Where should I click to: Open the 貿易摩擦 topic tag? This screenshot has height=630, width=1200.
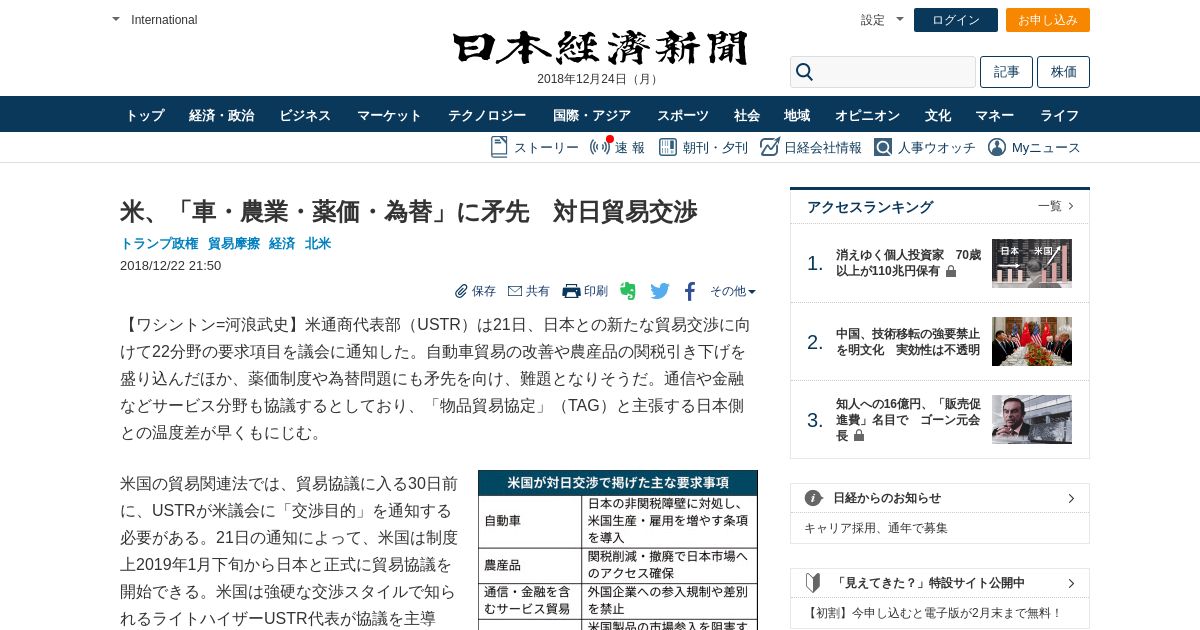pyautogui.click(x=234, y=243)
